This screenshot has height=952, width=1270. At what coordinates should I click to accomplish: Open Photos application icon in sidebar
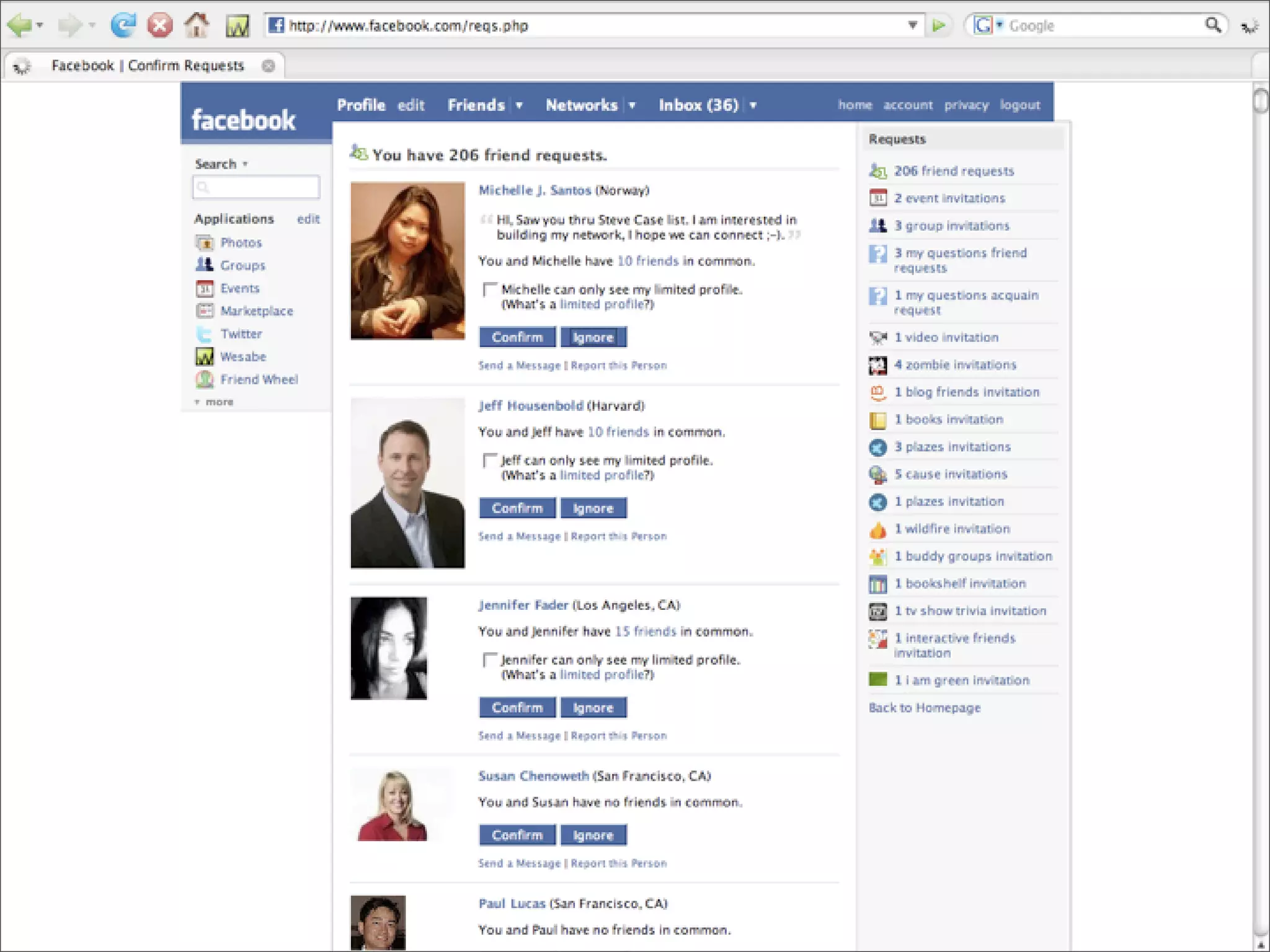click(x=204, y=242)
